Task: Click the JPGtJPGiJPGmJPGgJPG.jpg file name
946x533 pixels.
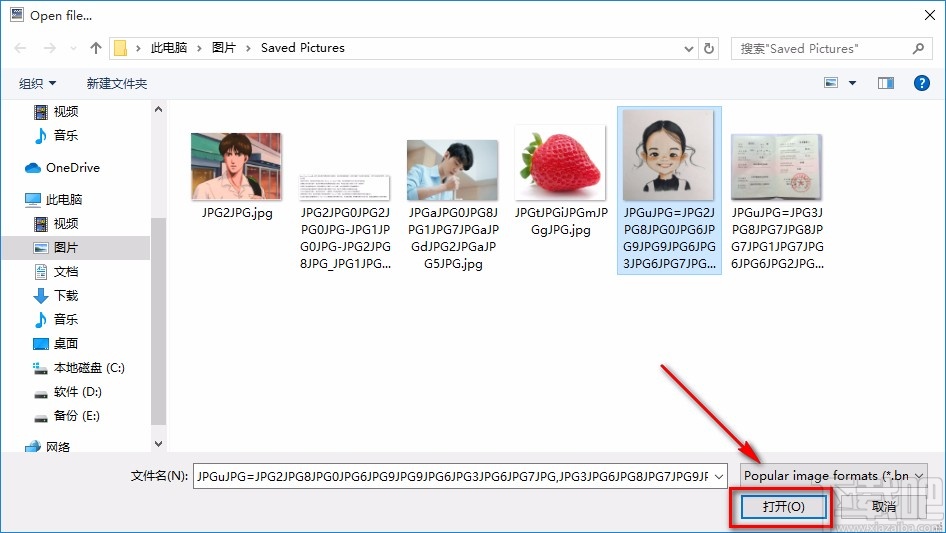Action: pyautogui.click(x=561, y=222)
